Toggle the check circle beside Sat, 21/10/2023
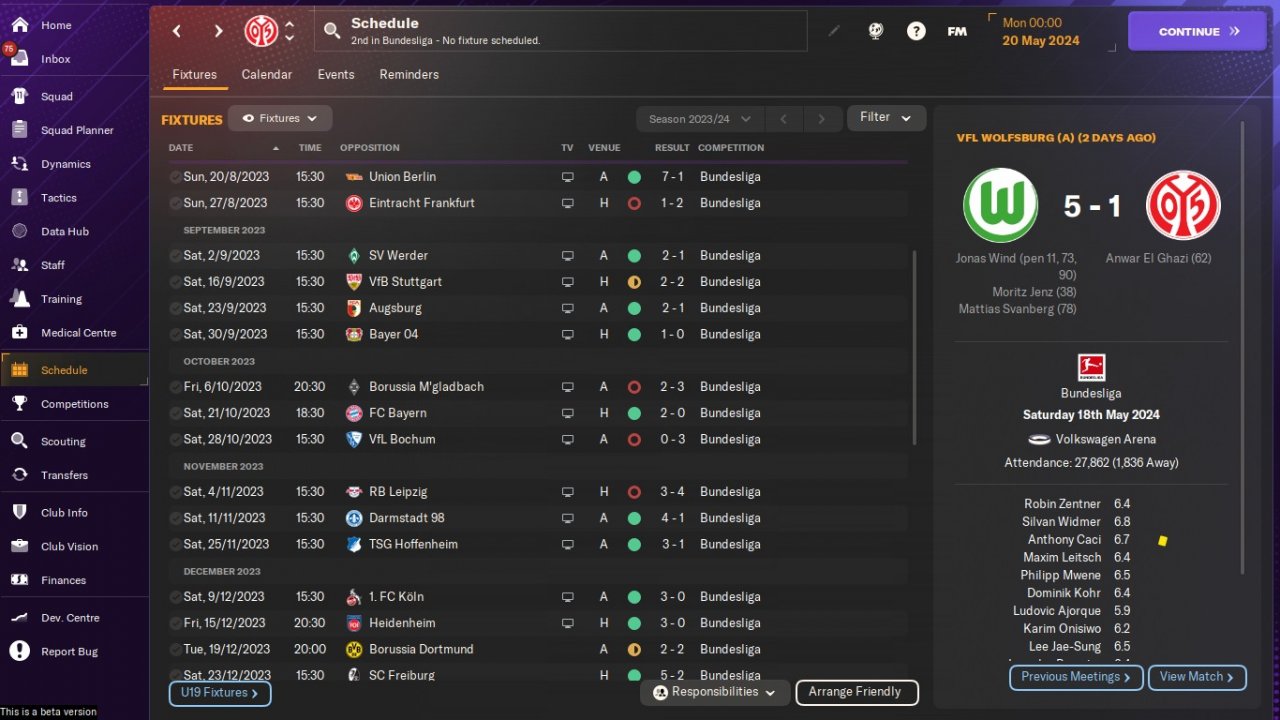Image resolution: width=1280 pixels, height=720 pixels. coord(175,413)
